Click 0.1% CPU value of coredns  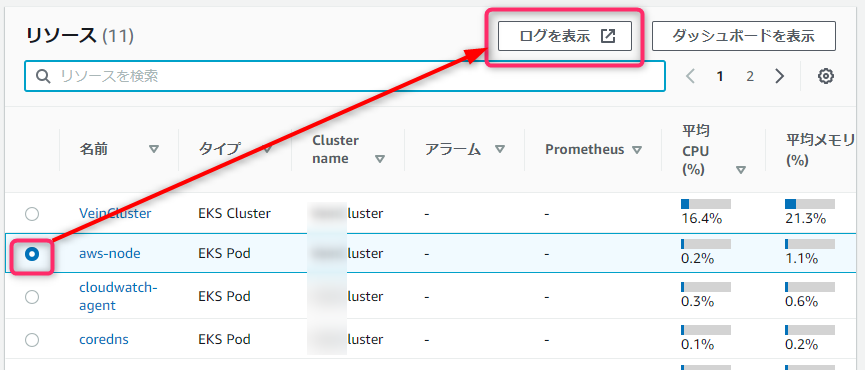click(698, 344)
